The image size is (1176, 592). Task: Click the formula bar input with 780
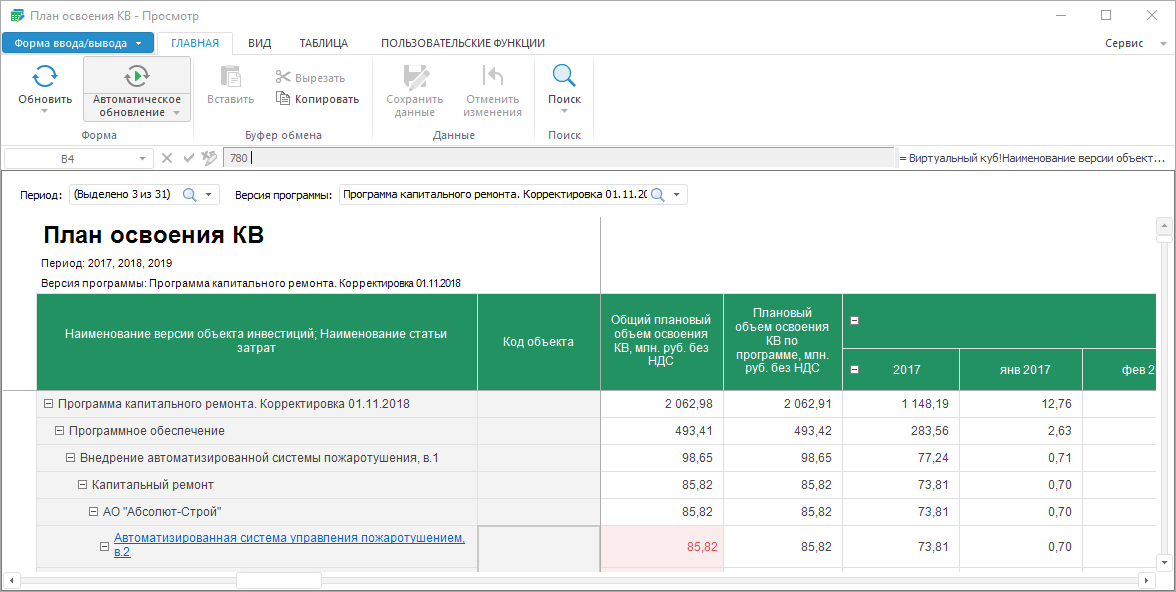(558, 158)
